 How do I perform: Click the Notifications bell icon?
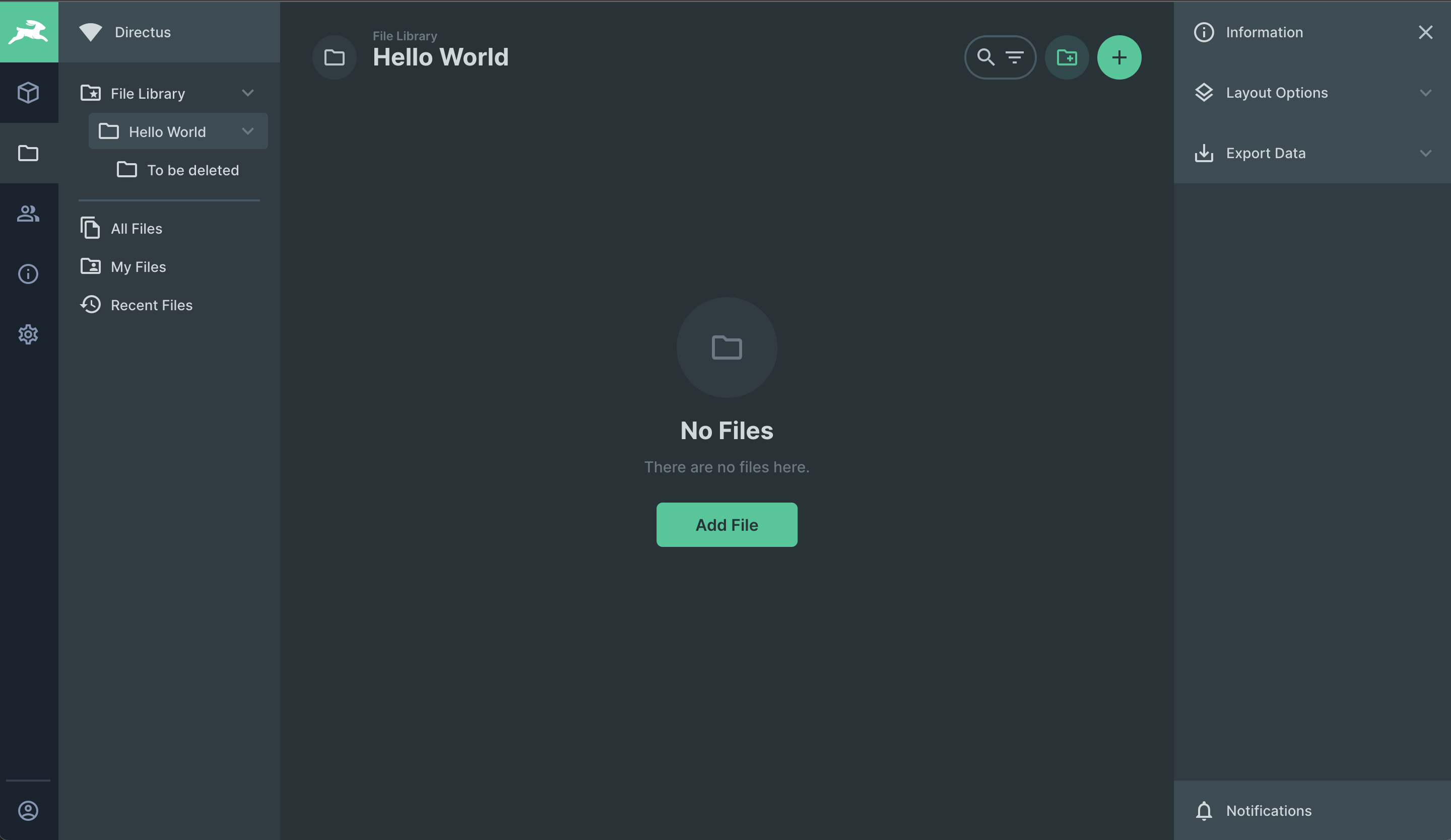pyautogui.click(x=1204, y=811)
